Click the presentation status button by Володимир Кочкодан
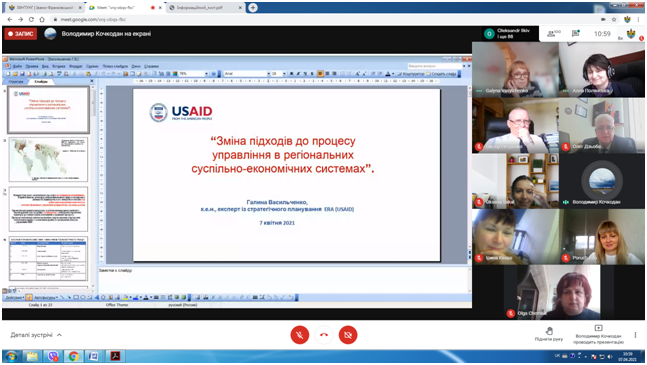The height and width of the screenshot is (365, 647). point(598,334)
